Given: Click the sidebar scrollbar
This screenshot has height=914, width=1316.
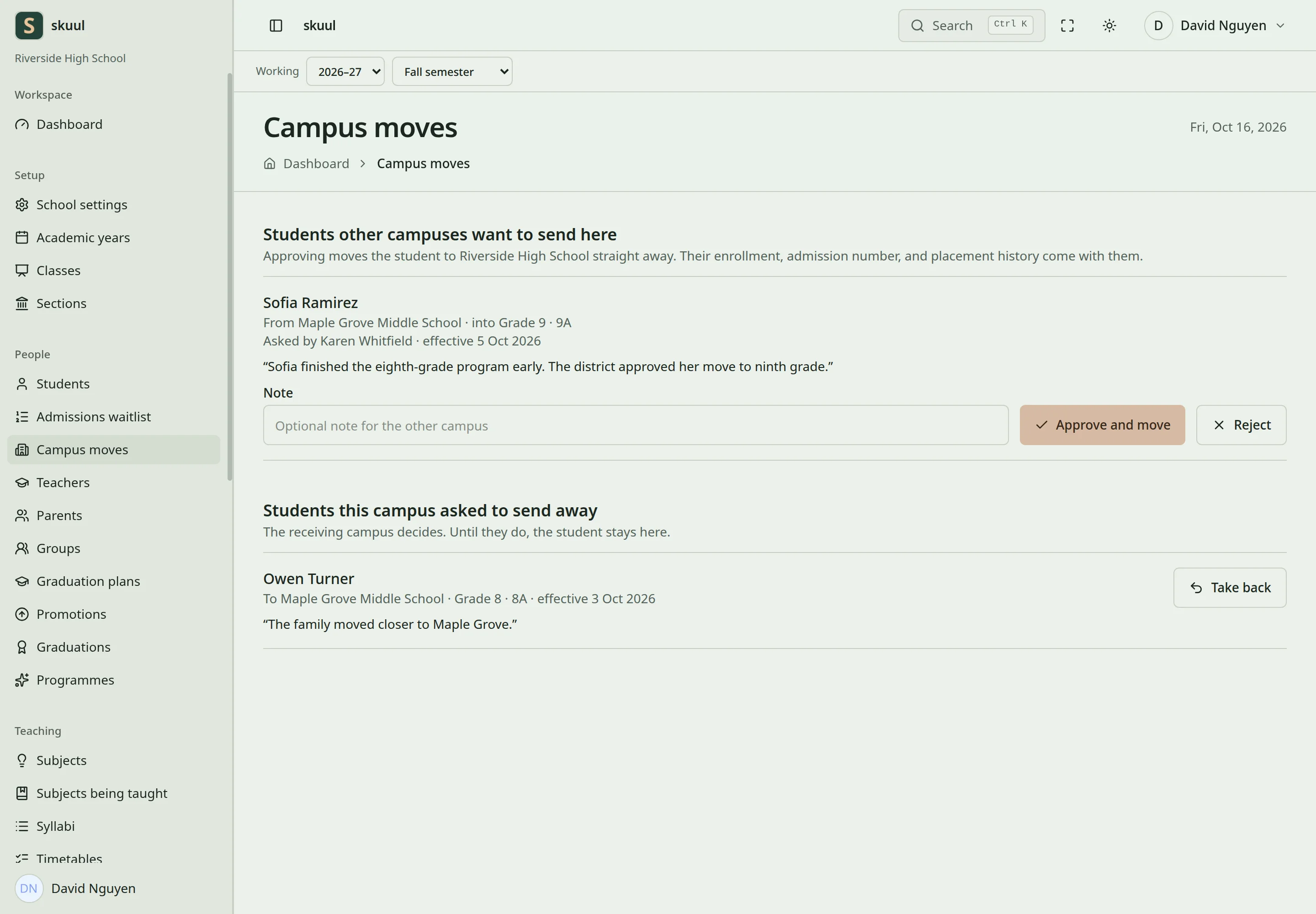Looking at the screenshot, I should coord(230,276).
